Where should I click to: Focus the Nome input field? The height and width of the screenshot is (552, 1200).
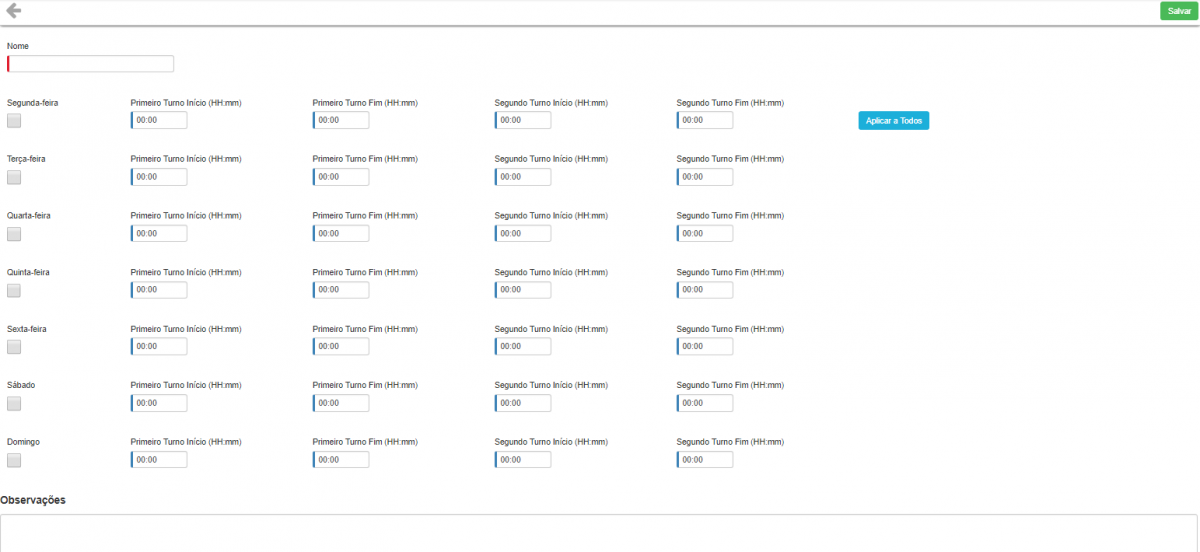coord(90,64)
